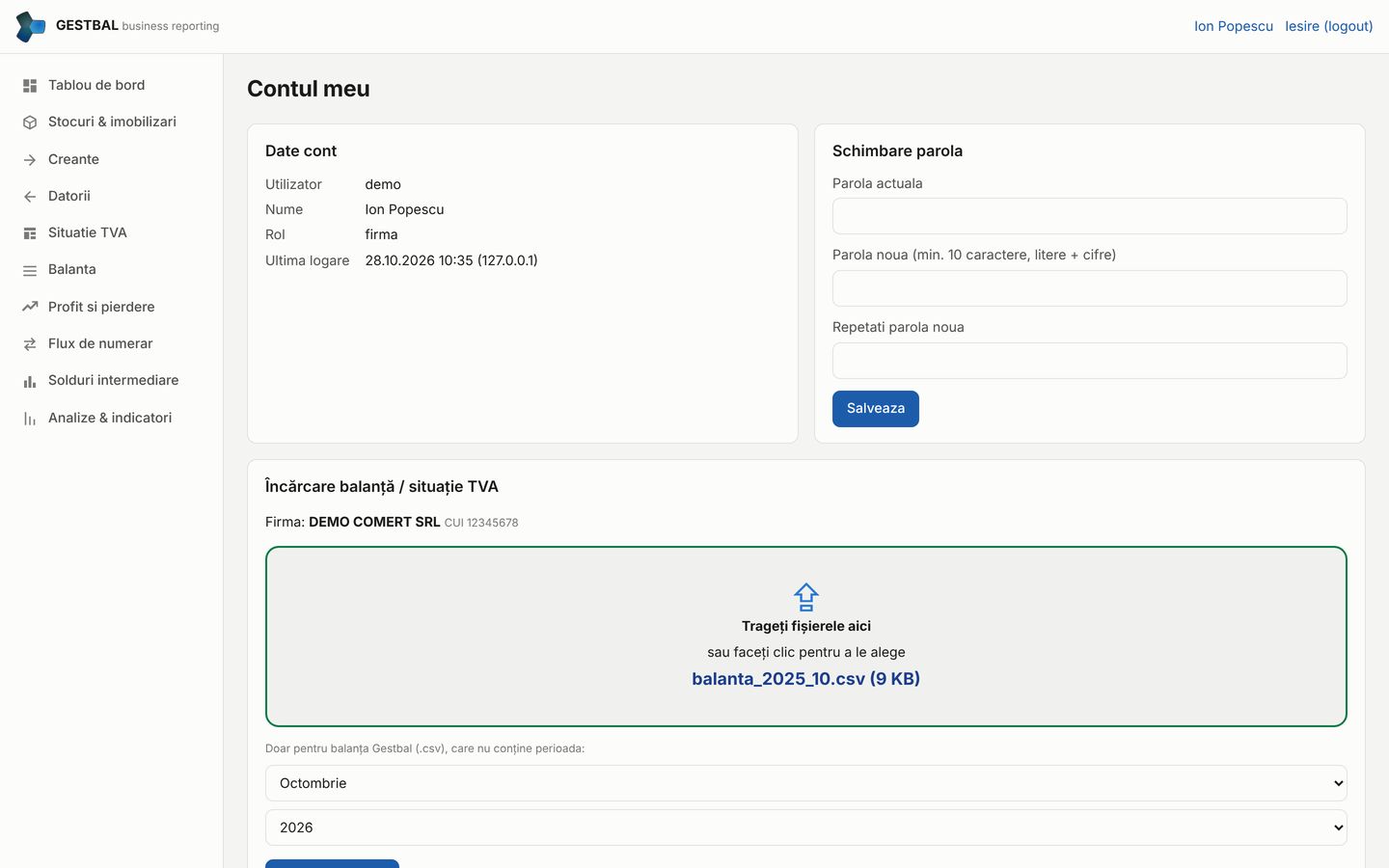
Task: Open the Creante menu entry
Action: point(112,159)
